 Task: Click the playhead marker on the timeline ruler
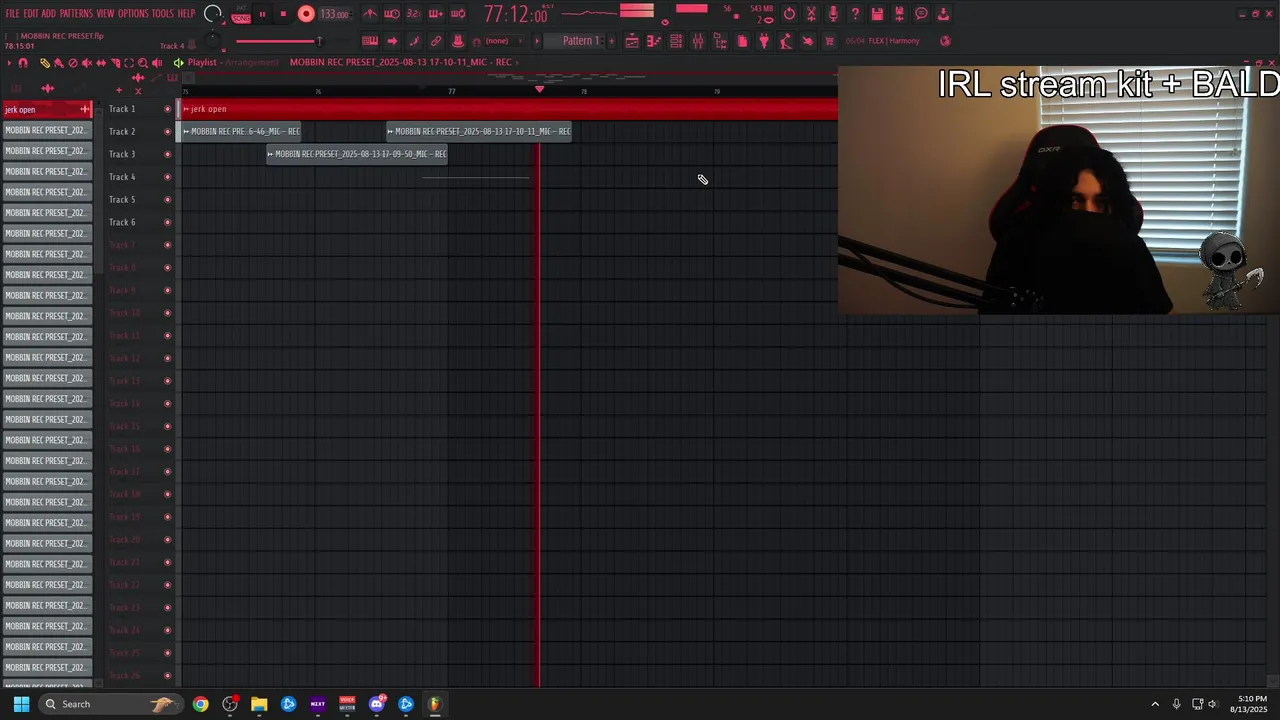click(x=540, y=90)
